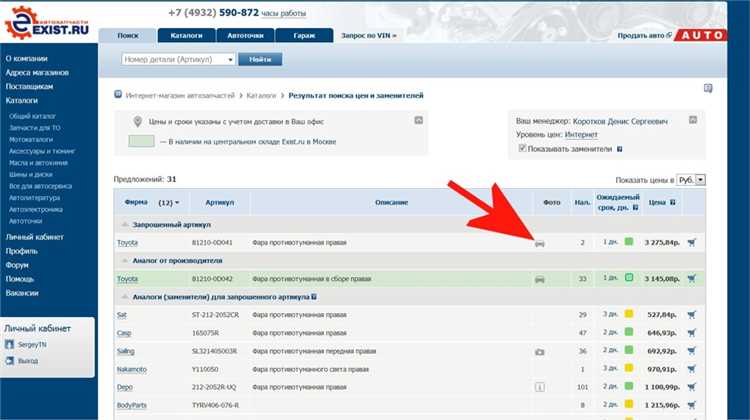
Task: Minimize the manager info panel
Action: (693, 120)
